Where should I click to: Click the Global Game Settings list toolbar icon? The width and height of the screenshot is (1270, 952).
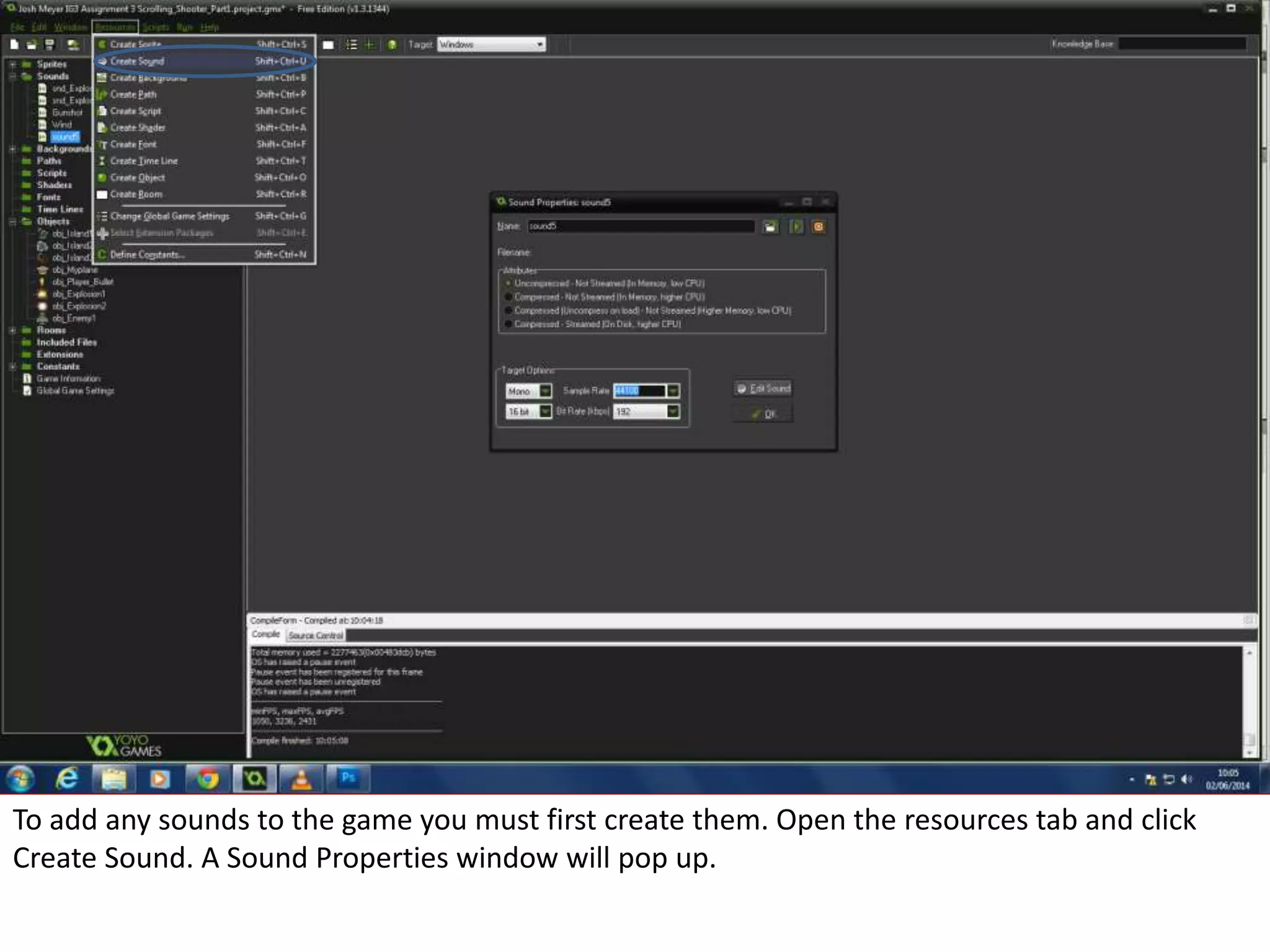coord(352,45)
